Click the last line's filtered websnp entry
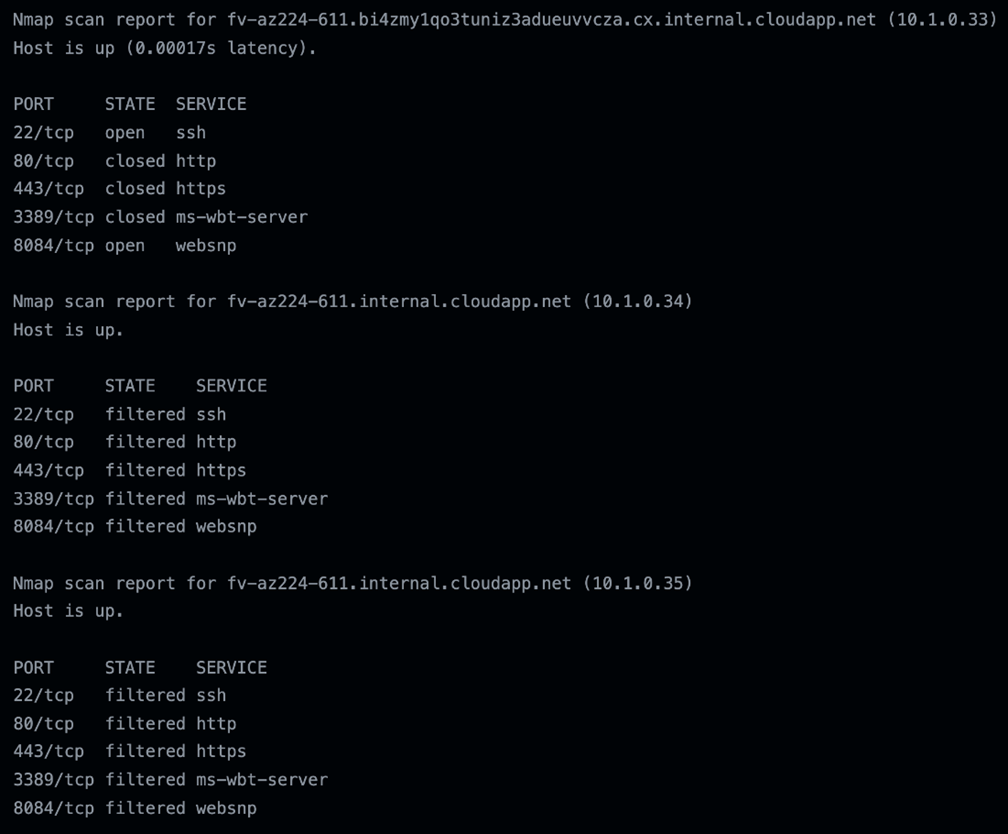Image resolution: width=1008 pixels, height=834 pixels. tap(226, 808)
